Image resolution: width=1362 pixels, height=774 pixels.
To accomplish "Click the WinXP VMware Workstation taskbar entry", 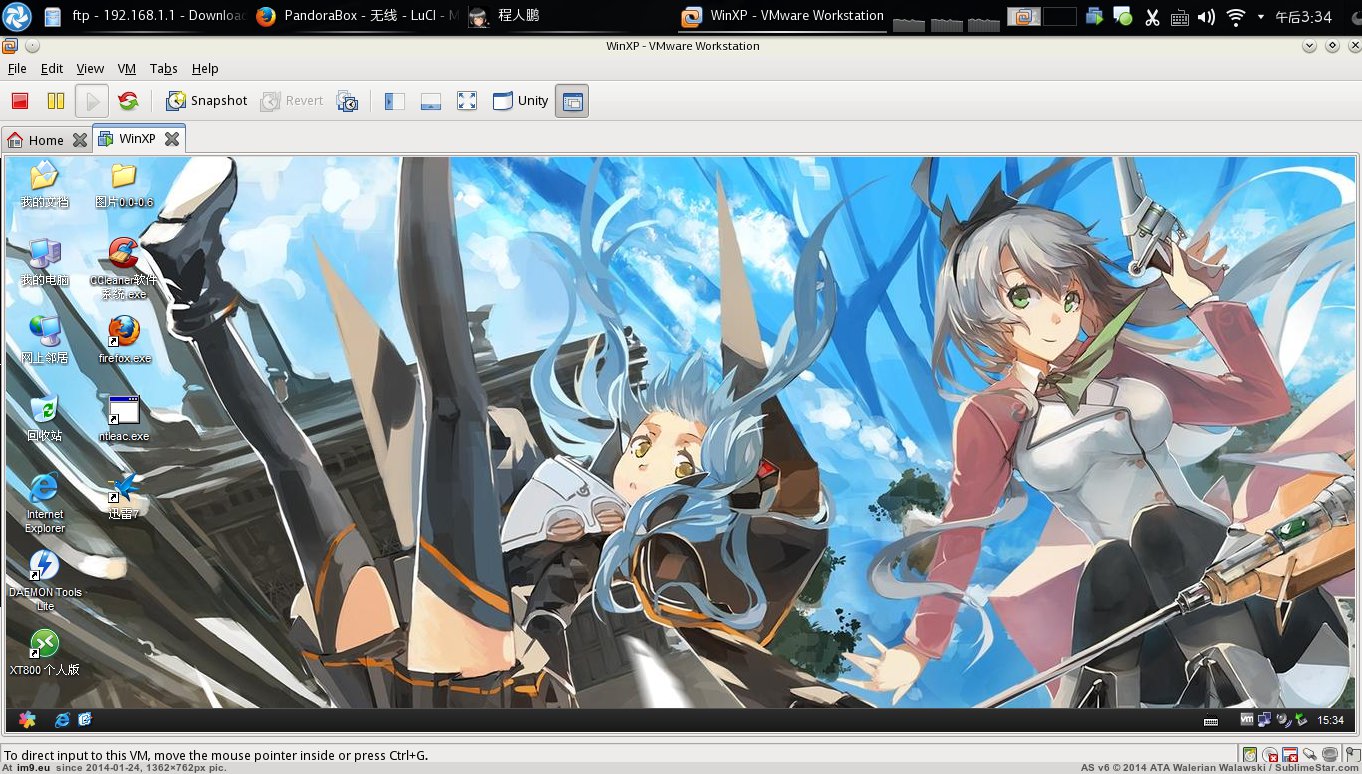I will click(x=781, y=16).
